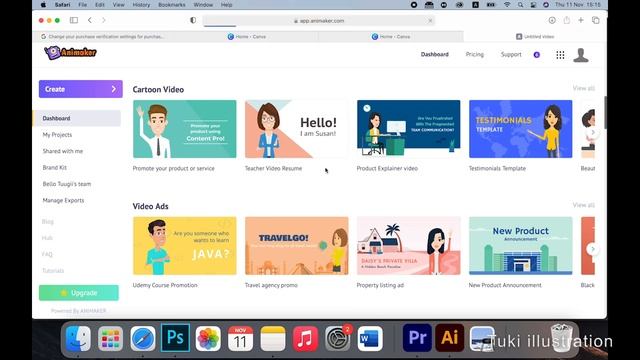Open Music in the Dock
Screen dimensions: 640x360
pos(305,338)
